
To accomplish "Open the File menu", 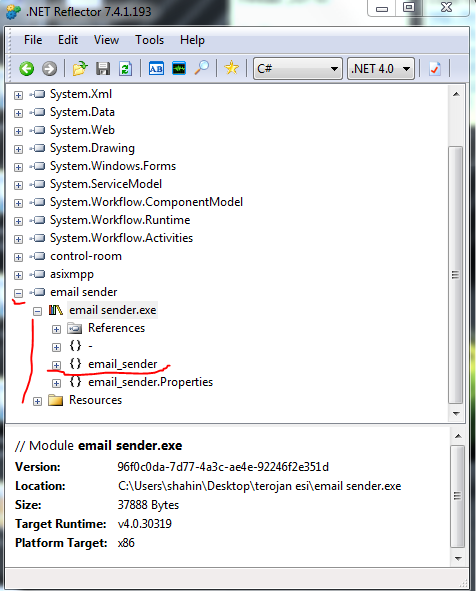I will (33, 40).
